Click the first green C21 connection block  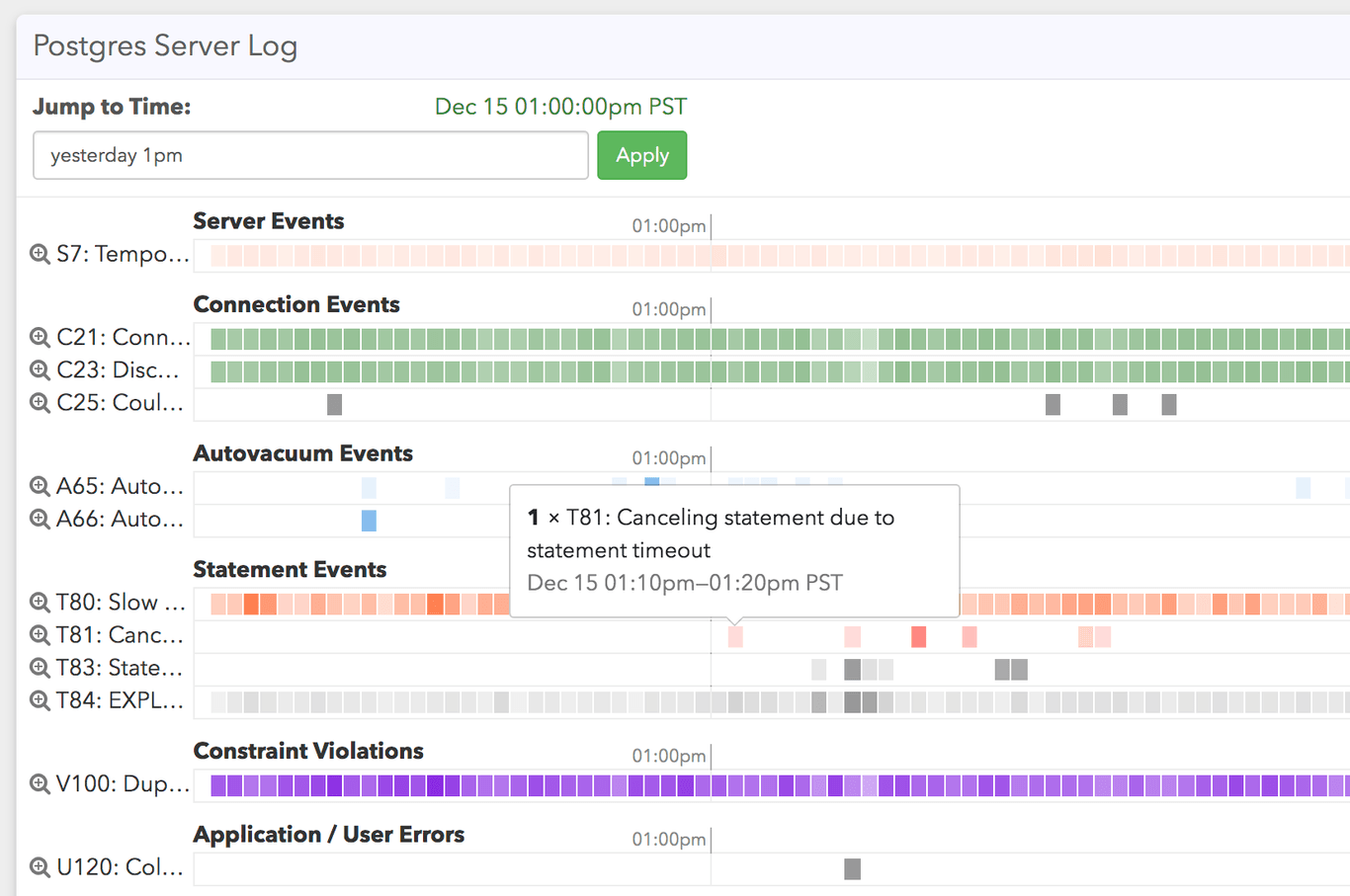pyautogui.click(x=218, y=340)
